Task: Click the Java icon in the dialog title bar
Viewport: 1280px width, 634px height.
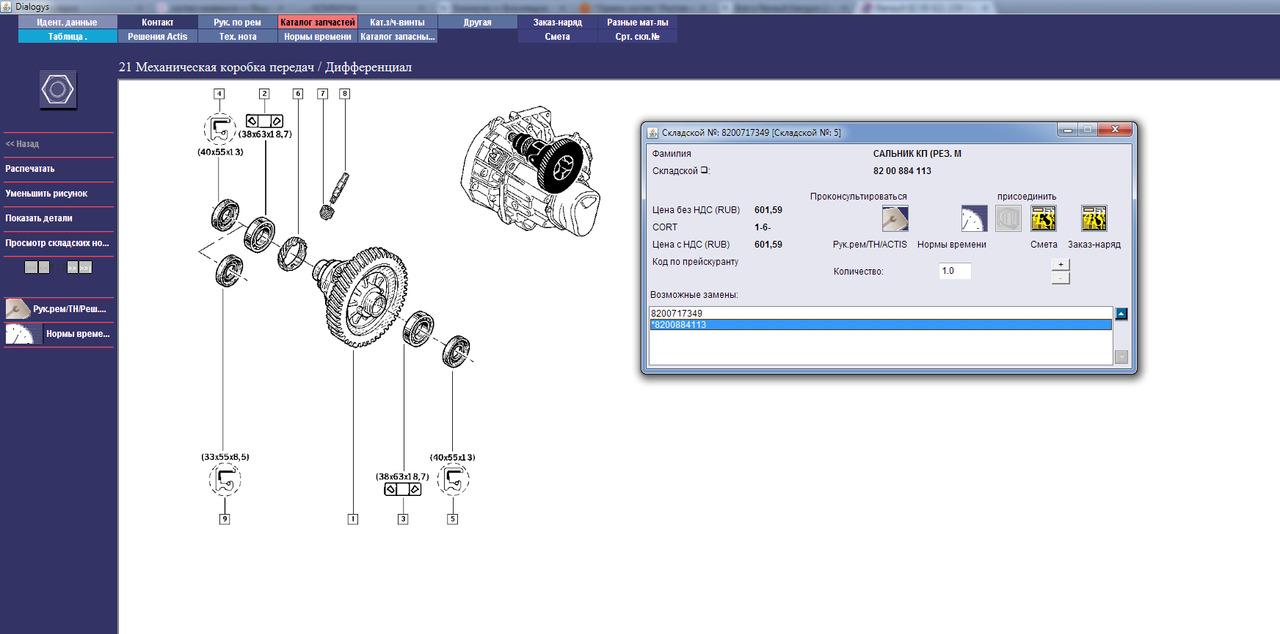Action: click(x=653, y=132)
